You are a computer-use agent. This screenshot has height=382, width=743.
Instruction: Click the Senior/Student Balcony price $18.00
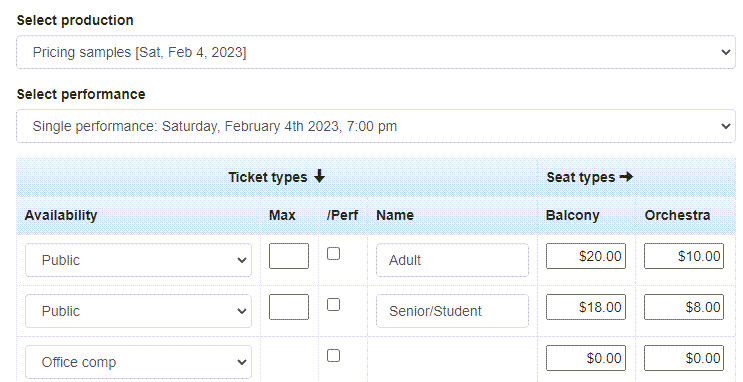click(586, 307)
